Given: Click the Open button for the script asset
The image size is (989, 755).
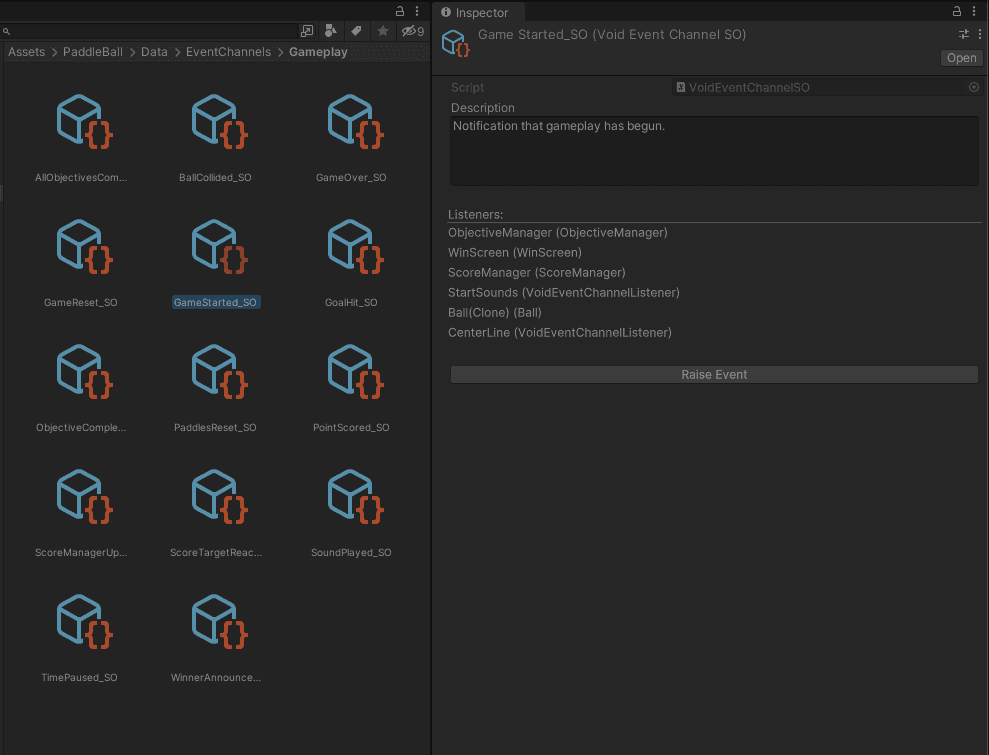Looking at the screenshot, I should (x=961, y=57).
